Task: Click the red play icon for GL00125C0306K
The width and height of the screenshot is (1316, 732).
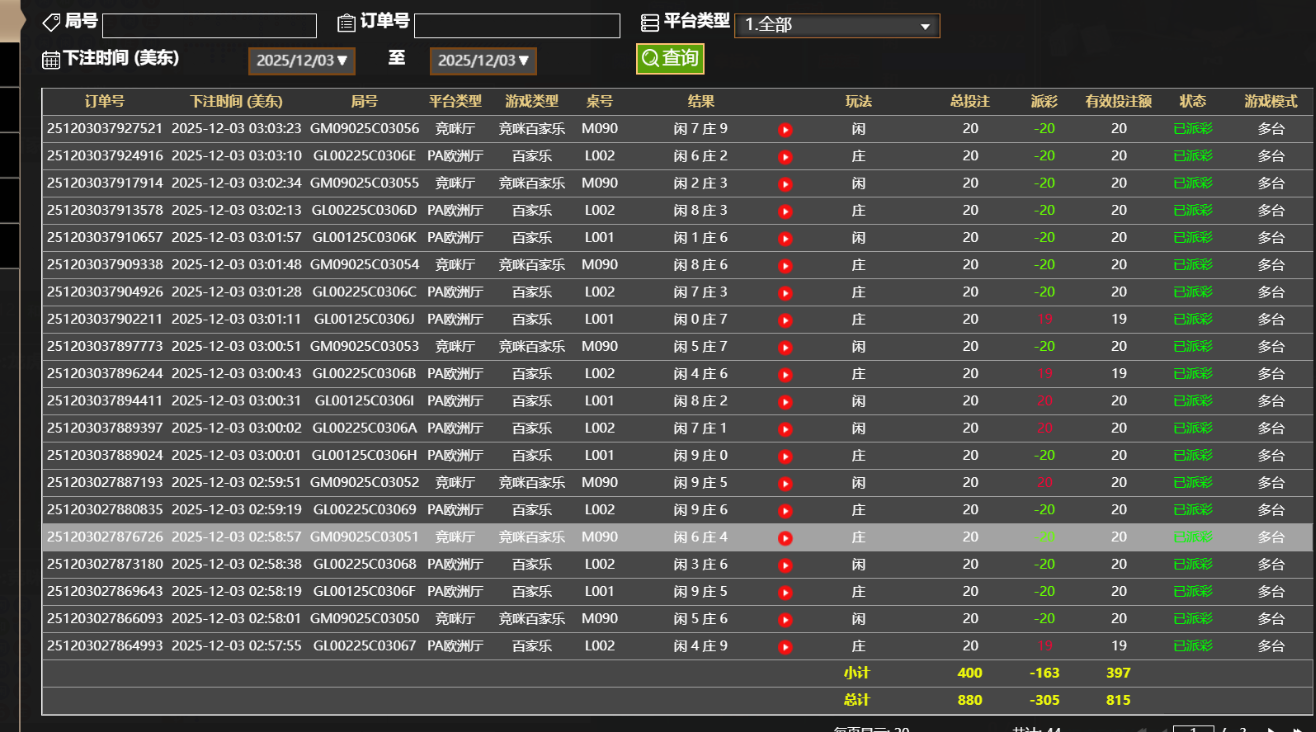Action: click(785, 239)
